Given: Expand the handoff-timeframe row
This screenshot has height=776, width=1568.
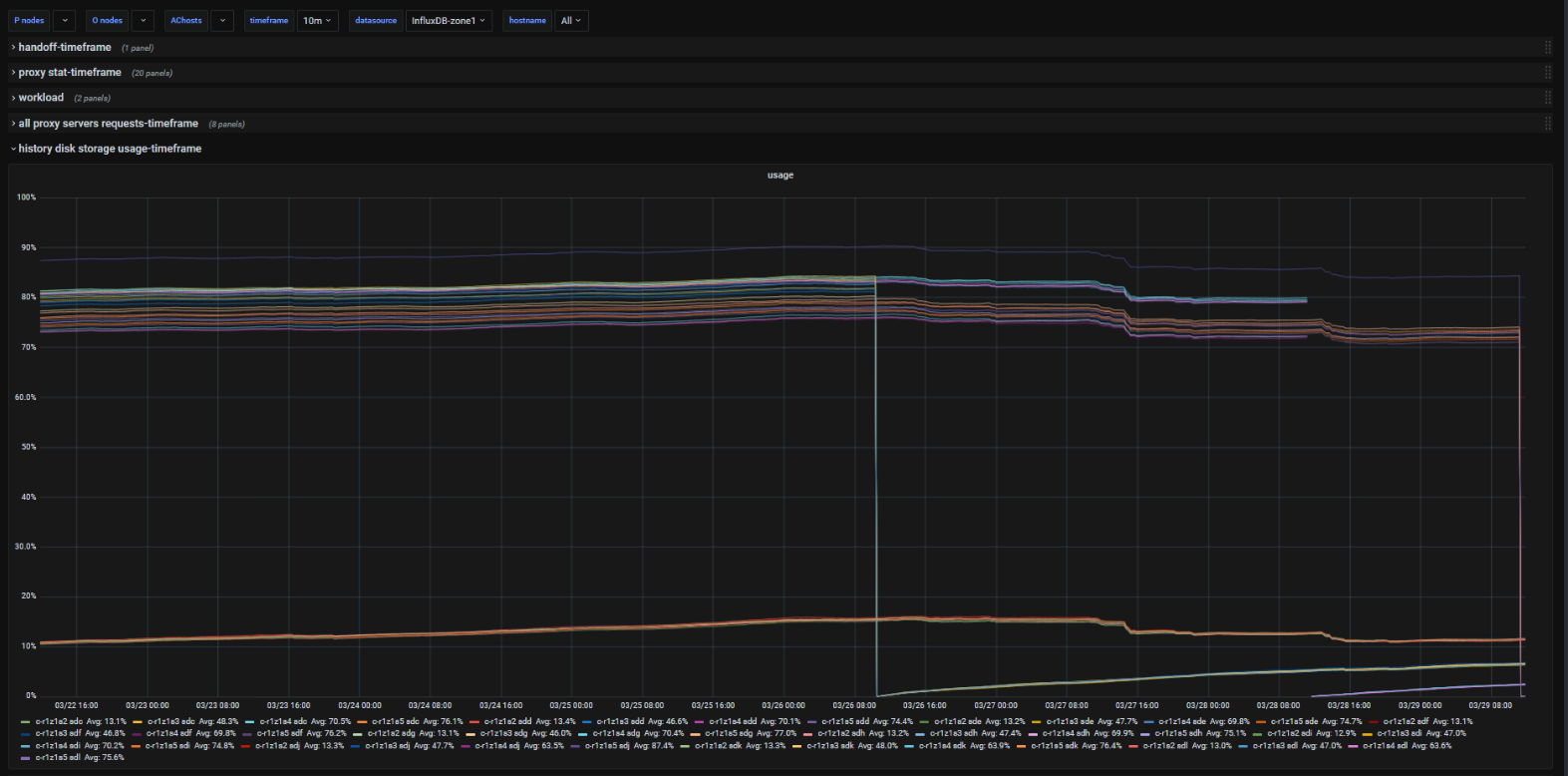Looking at the screenshot, I should click(x=64, y=48).
